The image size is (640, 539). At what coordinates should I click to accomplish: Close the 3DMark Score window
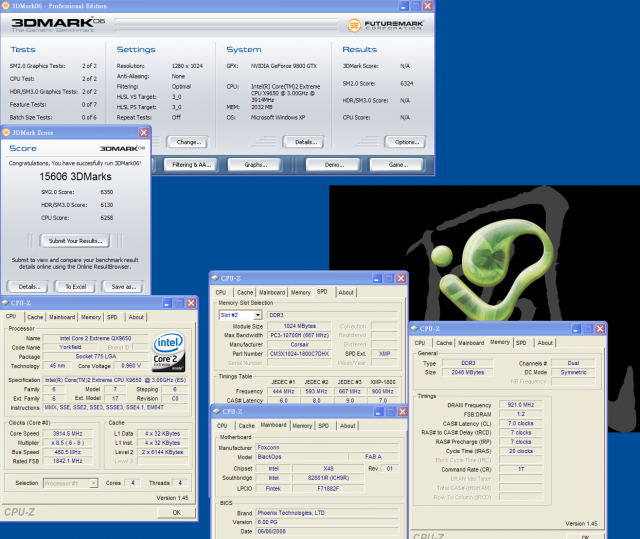click(x=144, y=132)
